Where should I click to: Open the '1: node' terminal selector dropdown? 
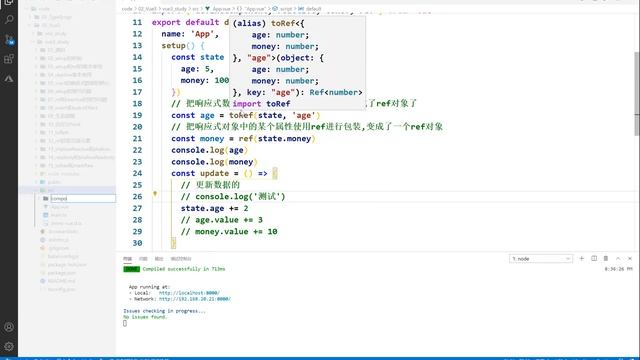click(x=541, y=259)
